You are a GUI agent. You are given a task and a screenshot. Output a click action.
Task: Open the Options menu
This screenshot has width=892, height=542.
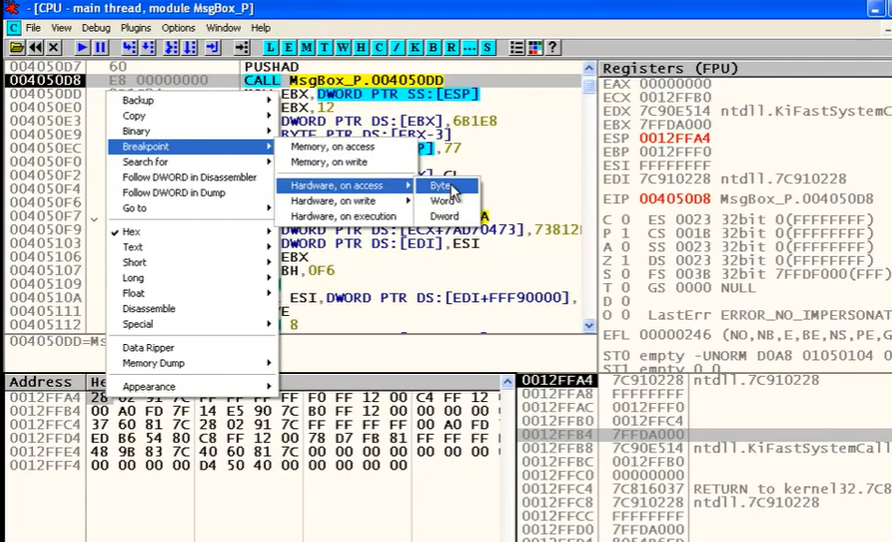[x=178, y=28]
